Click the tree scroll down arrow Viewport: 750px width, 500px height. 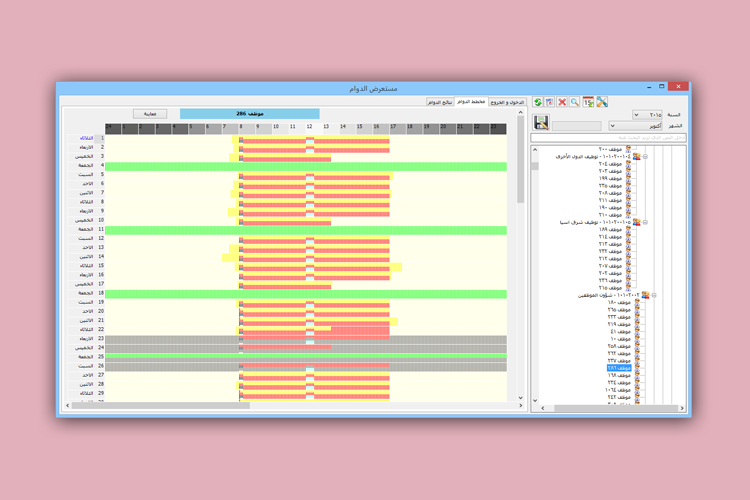pyautogui.click(x=535, y=400)
